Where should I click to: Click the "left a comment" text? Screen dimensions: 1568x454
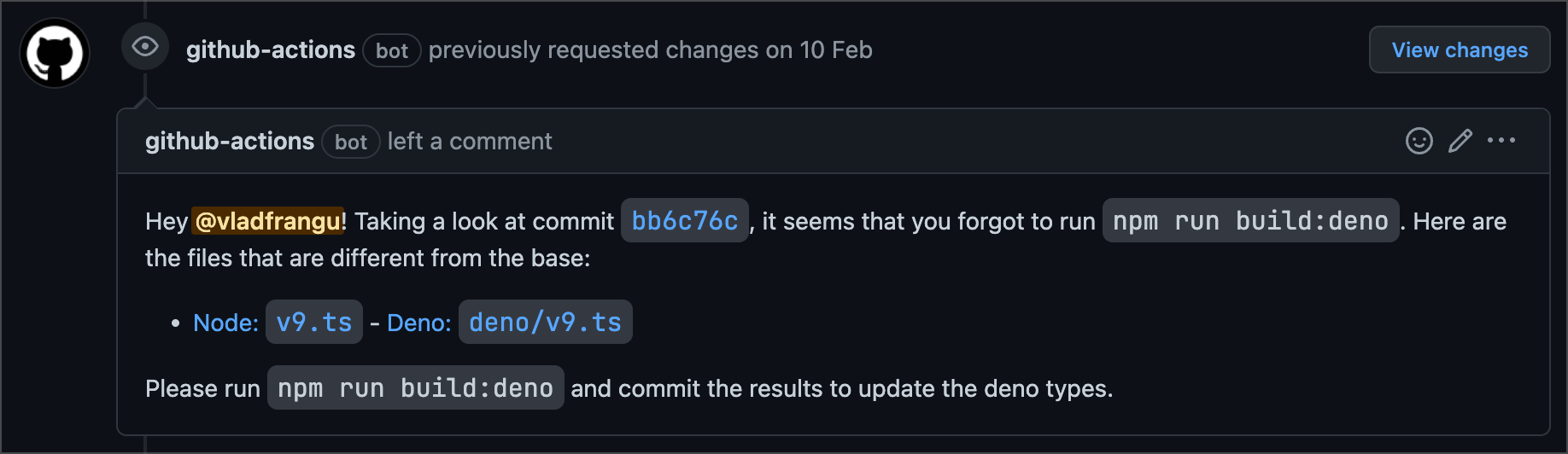click(470, 142)
